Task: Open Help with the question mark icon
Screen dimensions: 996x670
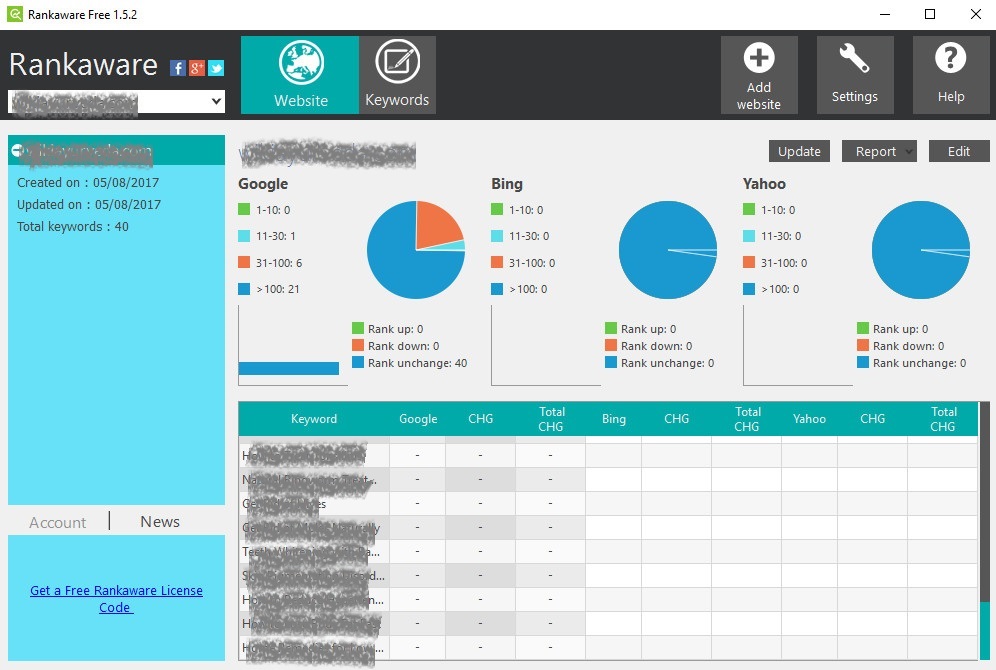Action: point(951,75)
